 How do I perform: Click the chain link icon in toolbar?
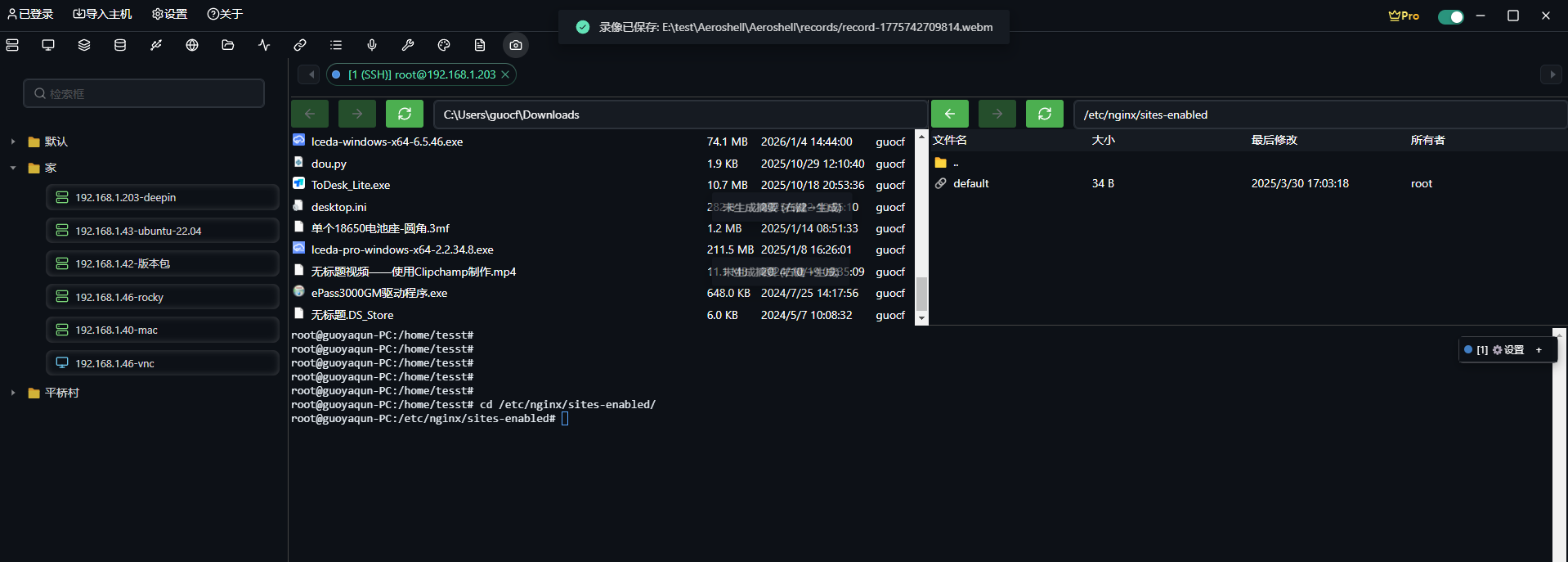tap(300, 45)
